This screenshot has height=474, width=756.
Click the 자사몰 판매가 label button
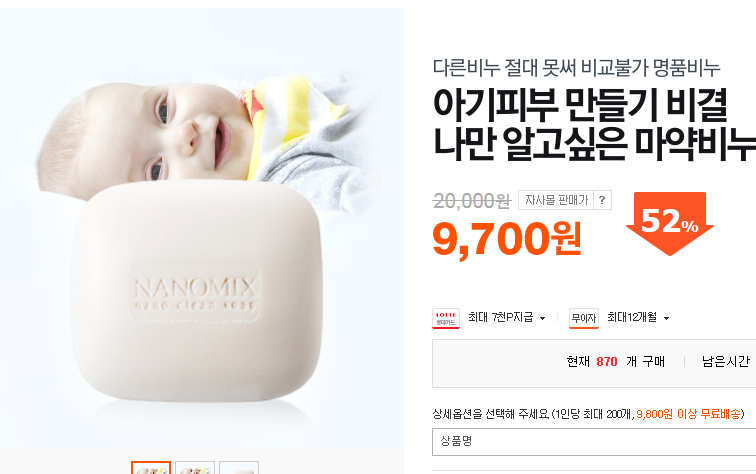point(556,200)
